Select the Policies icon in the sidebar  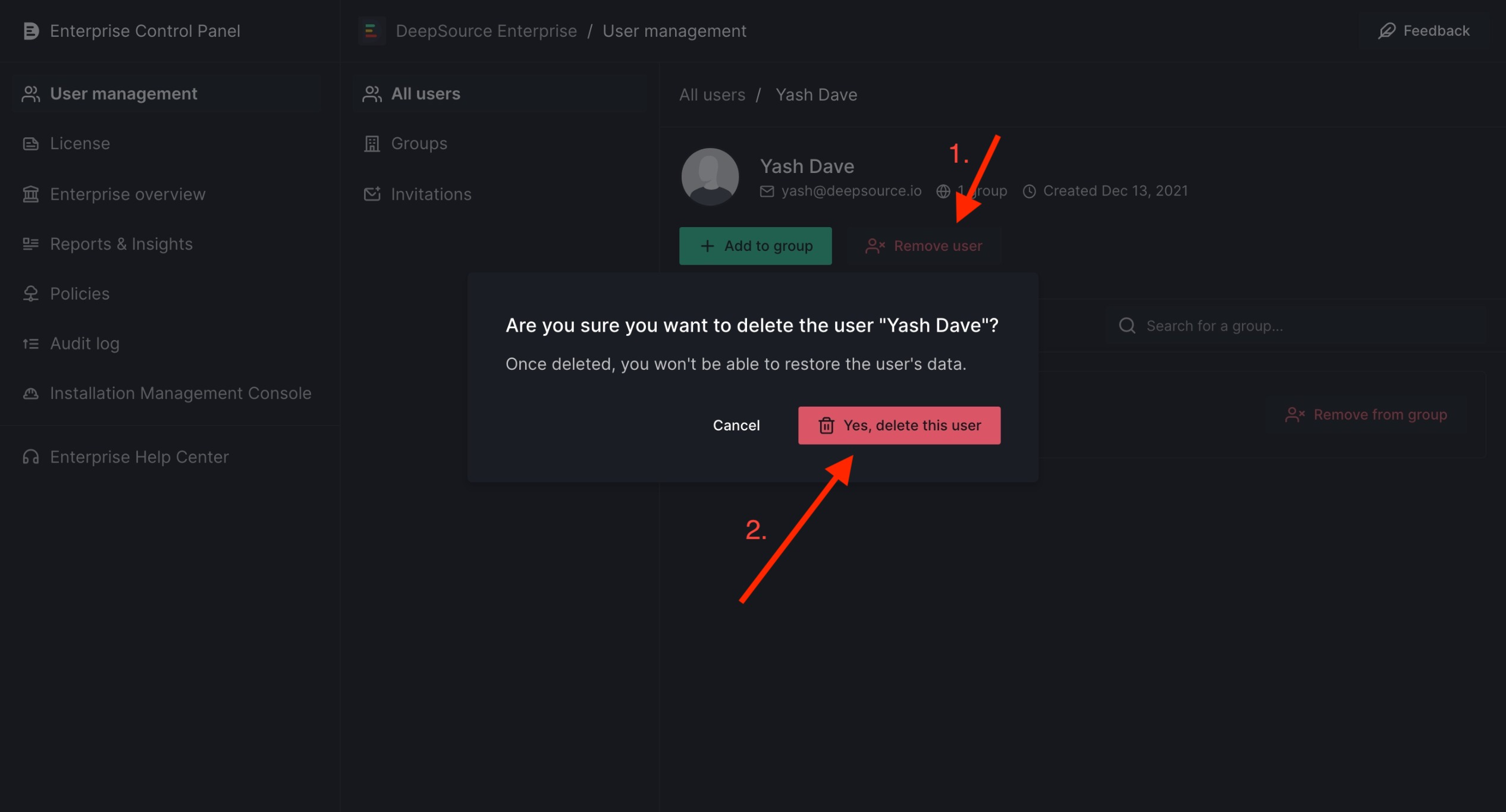[31, 293]
